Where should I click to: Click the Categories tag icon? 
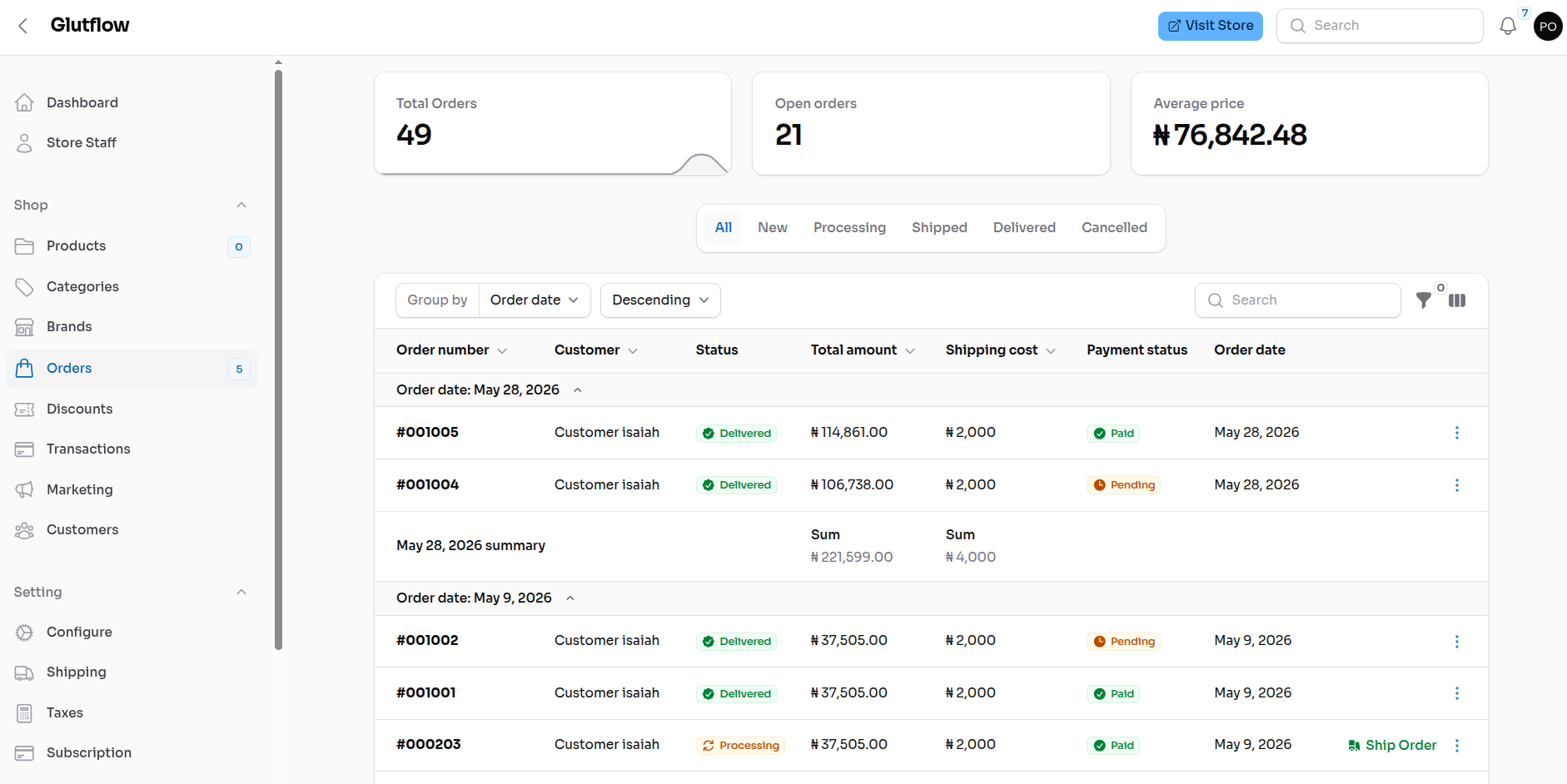pyautogui.click(x=25, y=286)
